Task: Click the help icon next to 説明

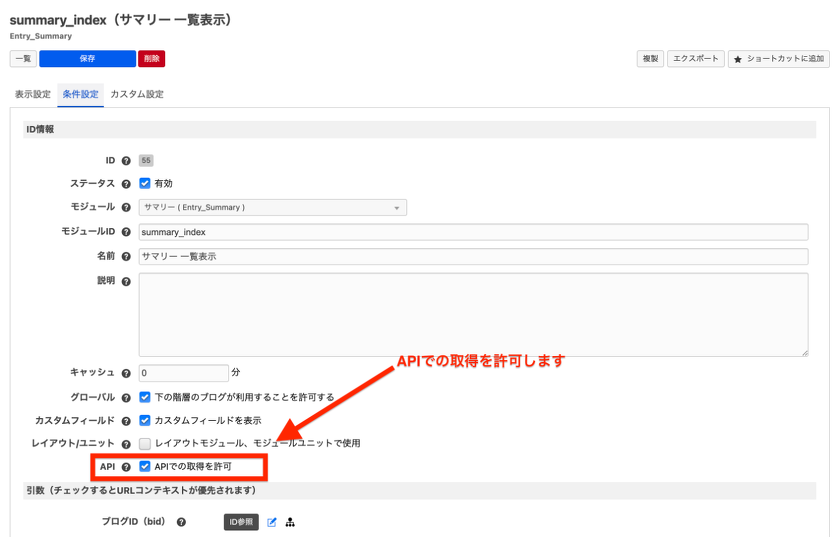Action: point(126,282)
